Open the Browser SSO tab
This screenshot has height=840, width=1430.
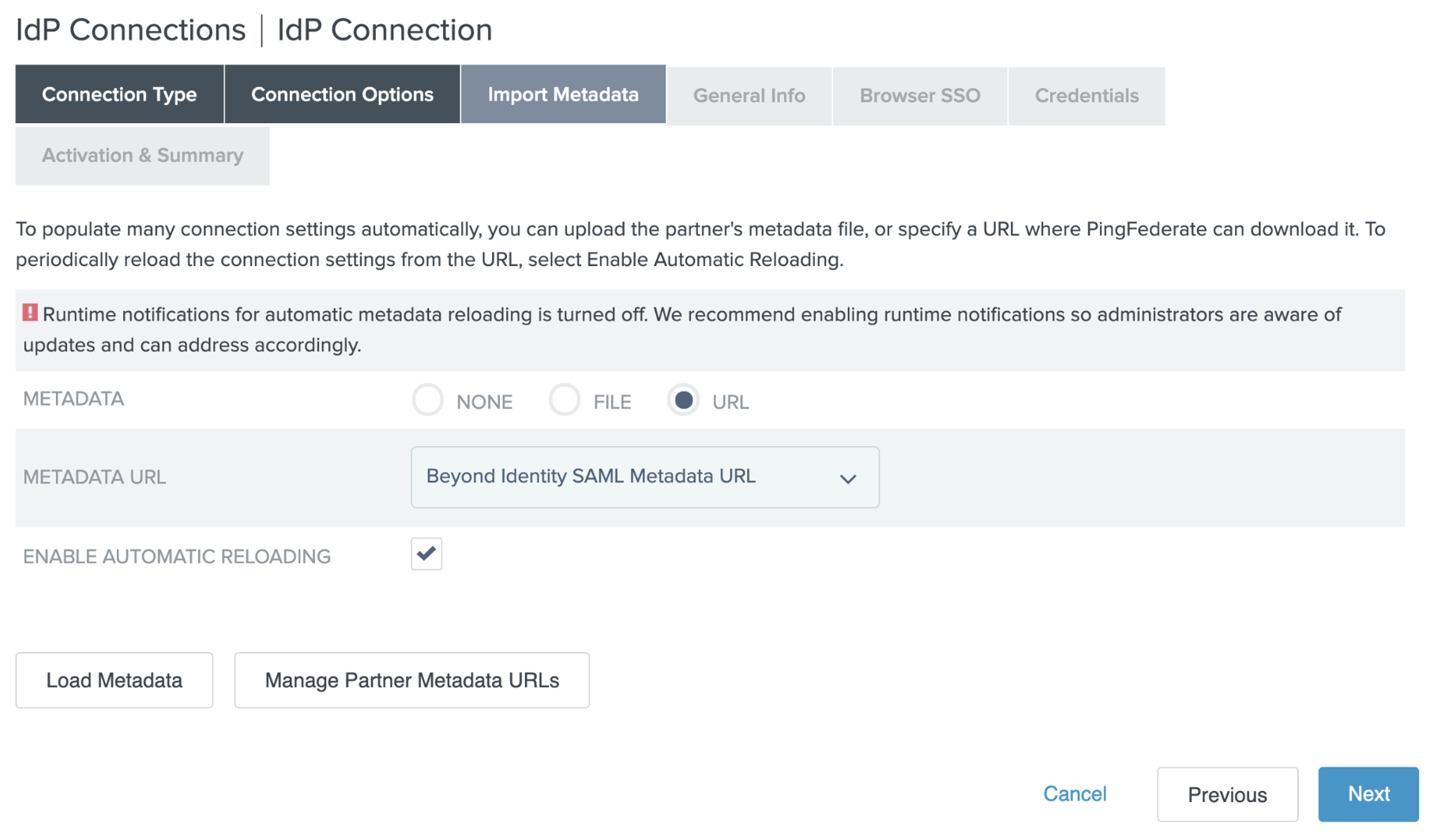coord(919,96)
